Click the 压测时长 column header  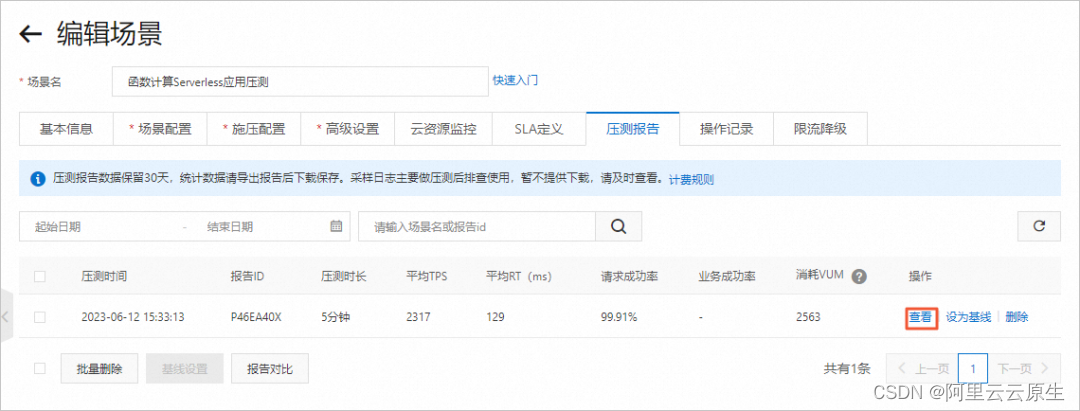click(343, 276)
